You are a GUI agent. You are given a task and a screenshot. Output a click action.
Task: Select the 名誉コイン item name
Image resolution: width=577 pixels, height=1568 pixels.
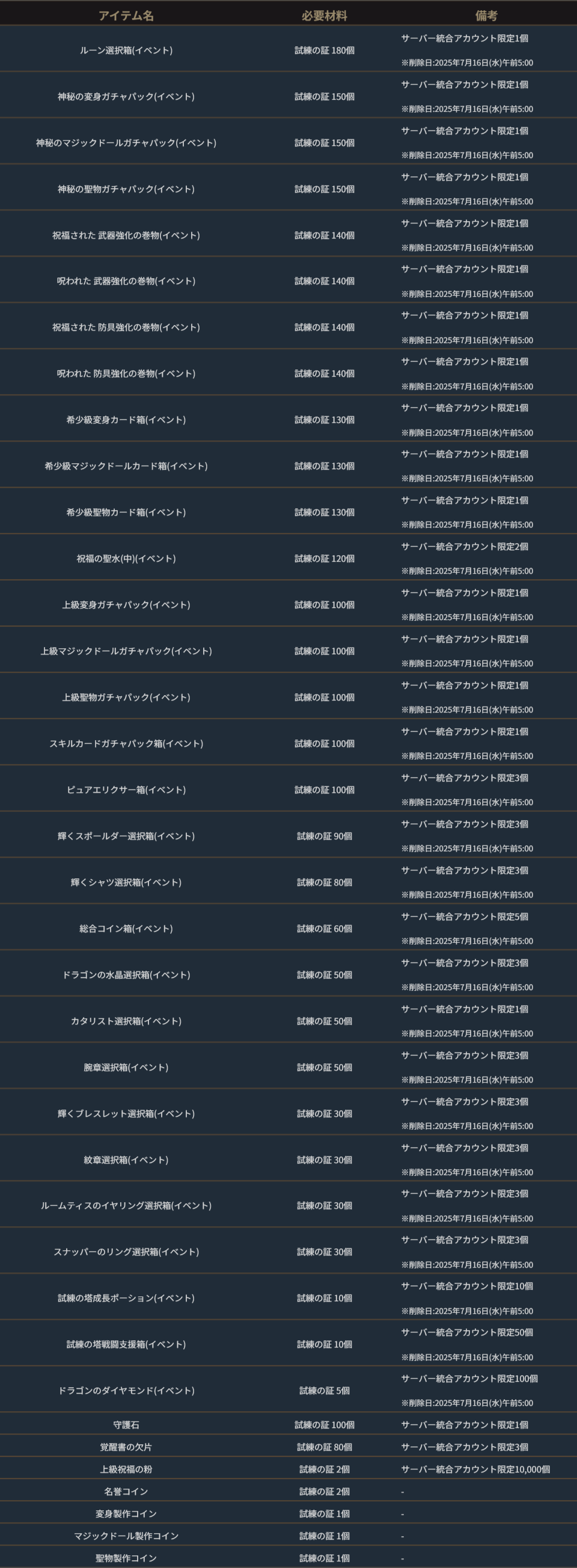126,1492
